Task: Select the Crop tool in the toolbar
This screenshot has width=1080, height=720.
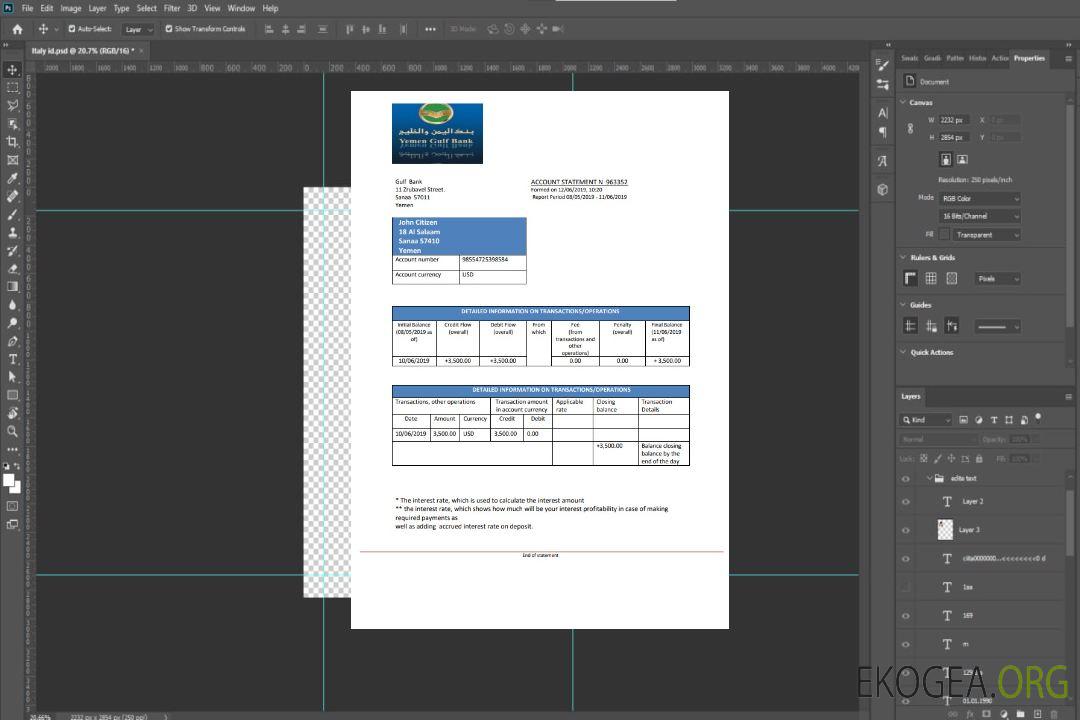Action: [x=12, y=142]
